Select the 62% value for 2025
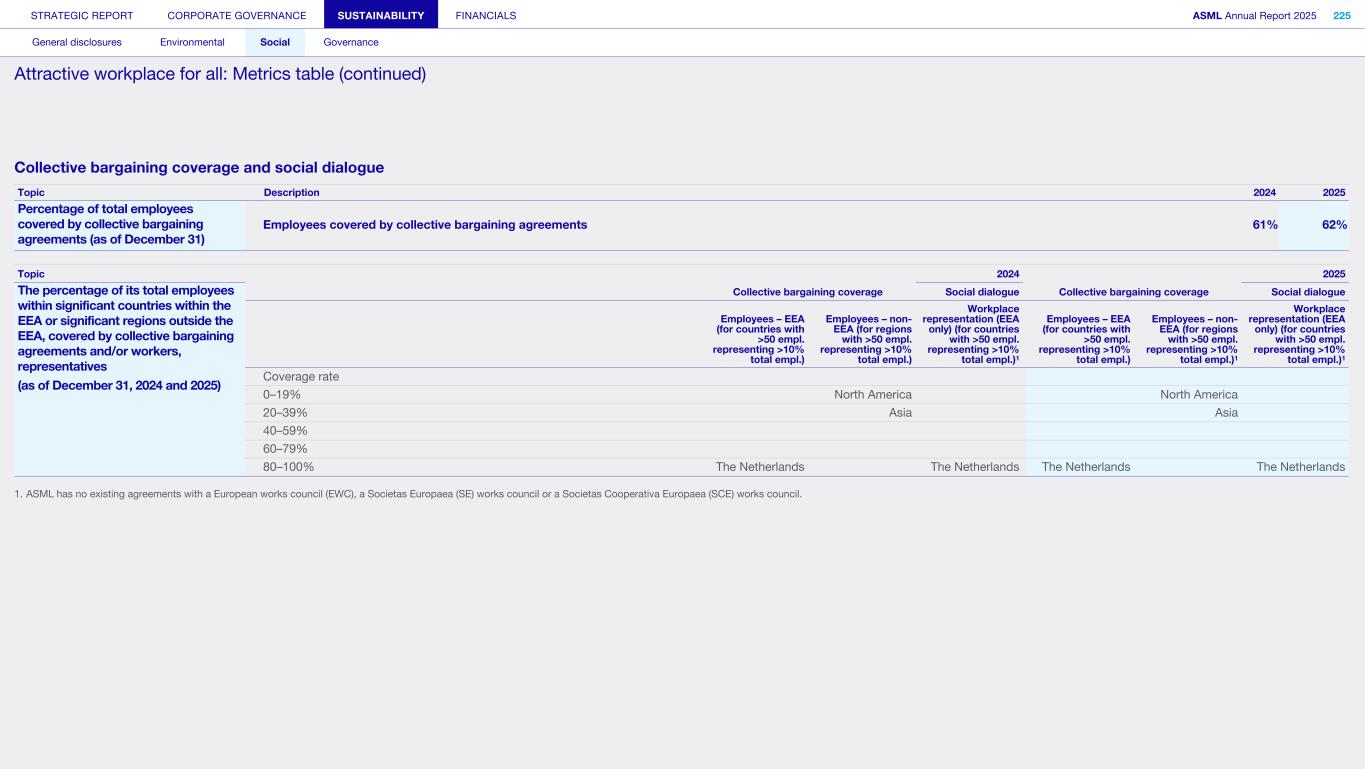The height and width of the screenshot is (769, 1365). (x=1334, y=225)
